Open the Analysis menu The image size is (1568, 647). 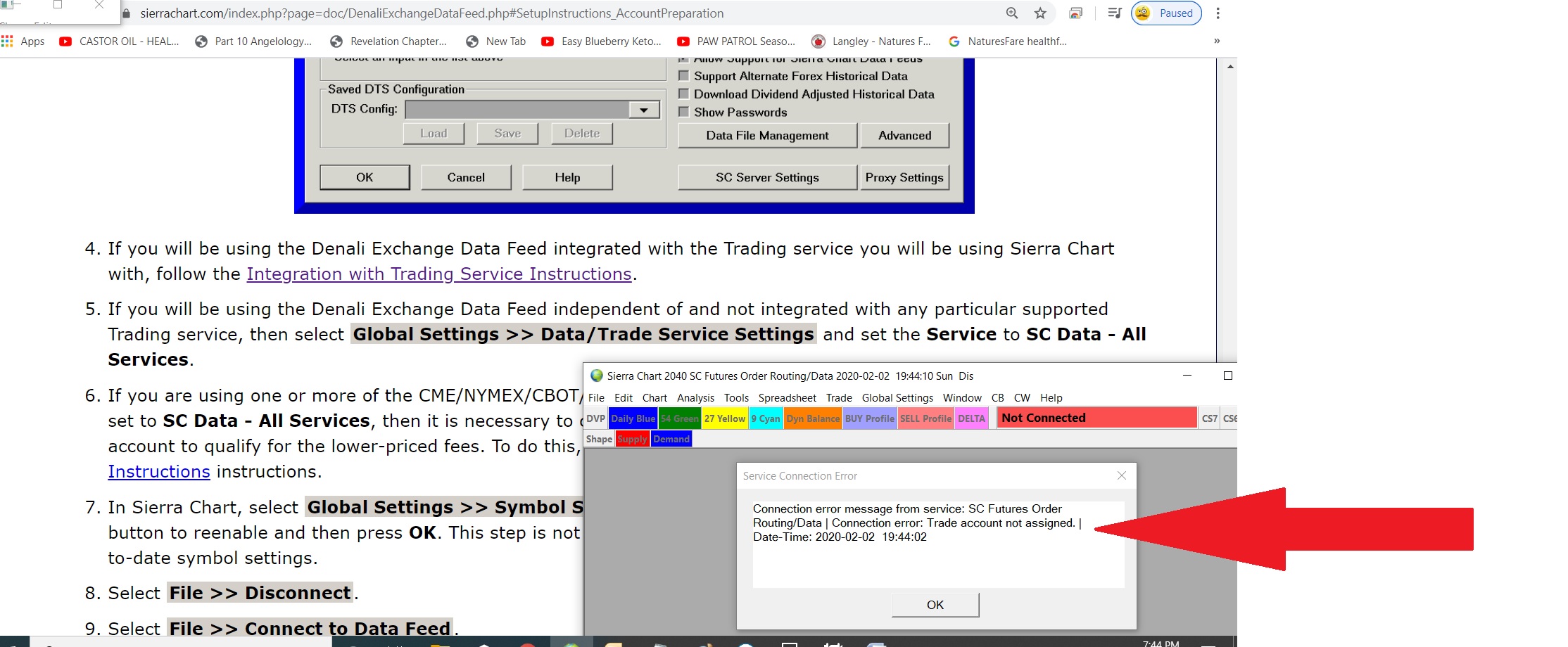(695, 397)
